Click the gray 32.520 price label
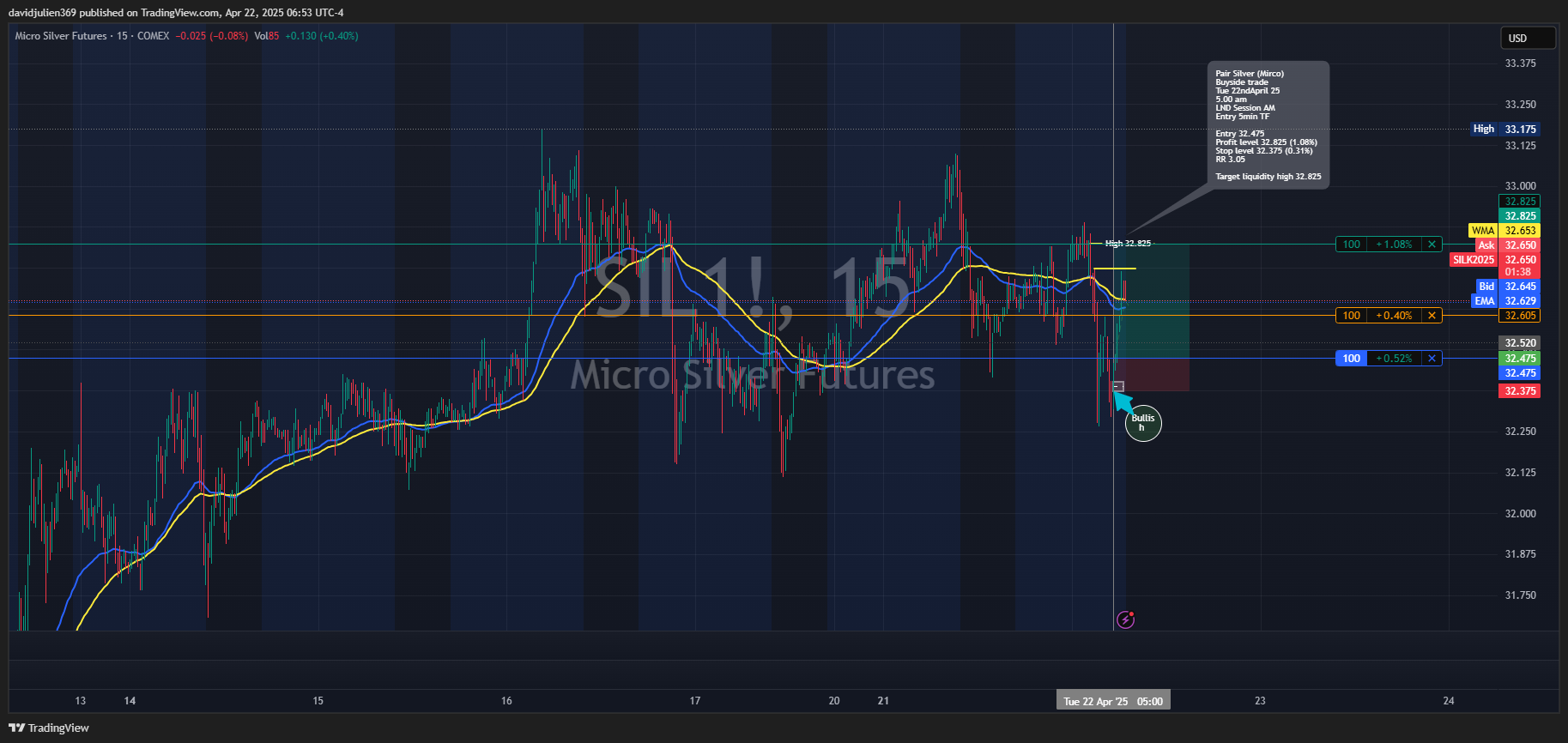The height and width of the screenshot is (743, 1568). pos(1520,343)
